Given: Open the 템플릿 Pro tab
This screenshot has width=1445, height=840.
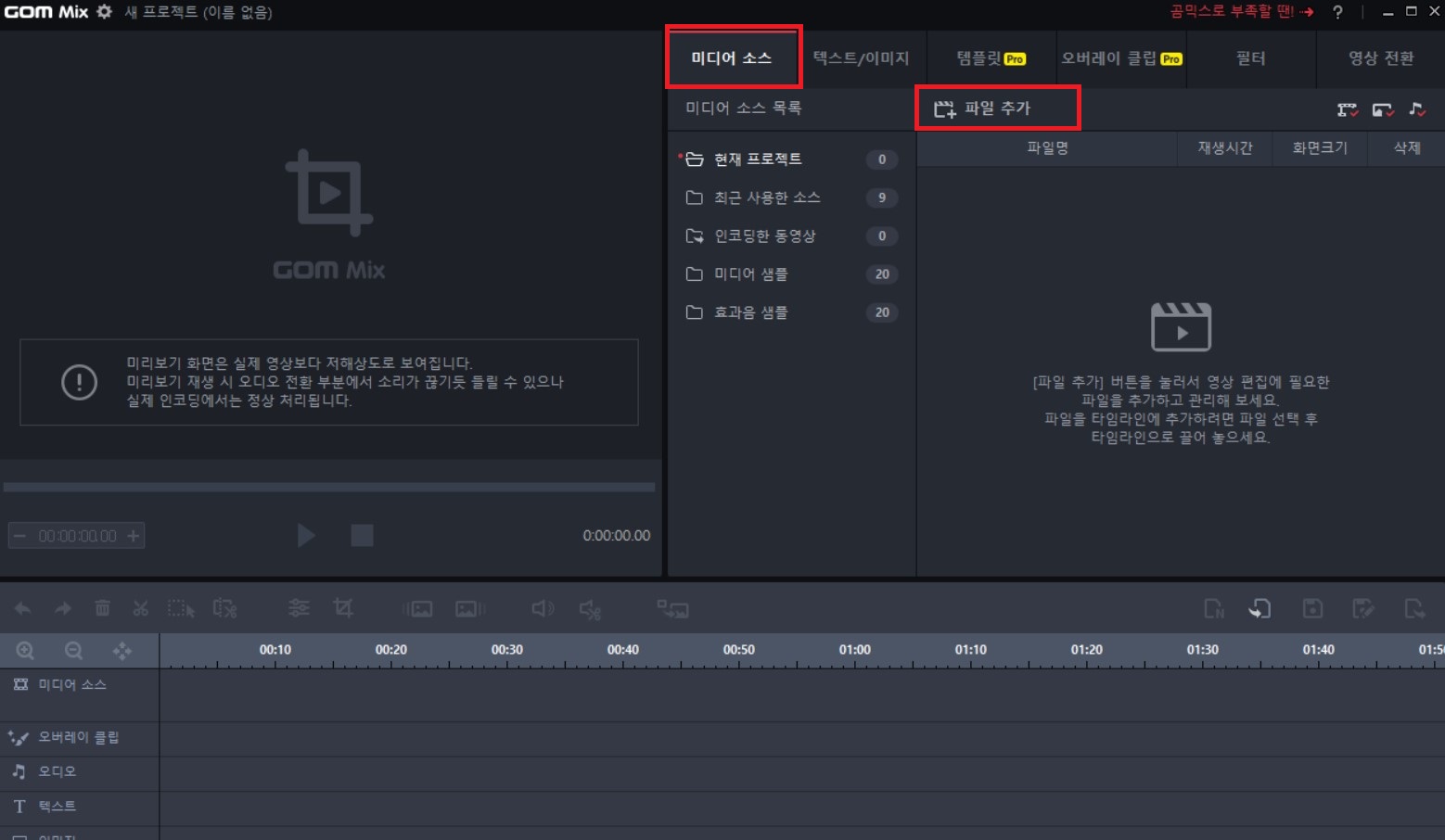Looking at the screenshot, I should pyautogui.click(x=991, y=58).
